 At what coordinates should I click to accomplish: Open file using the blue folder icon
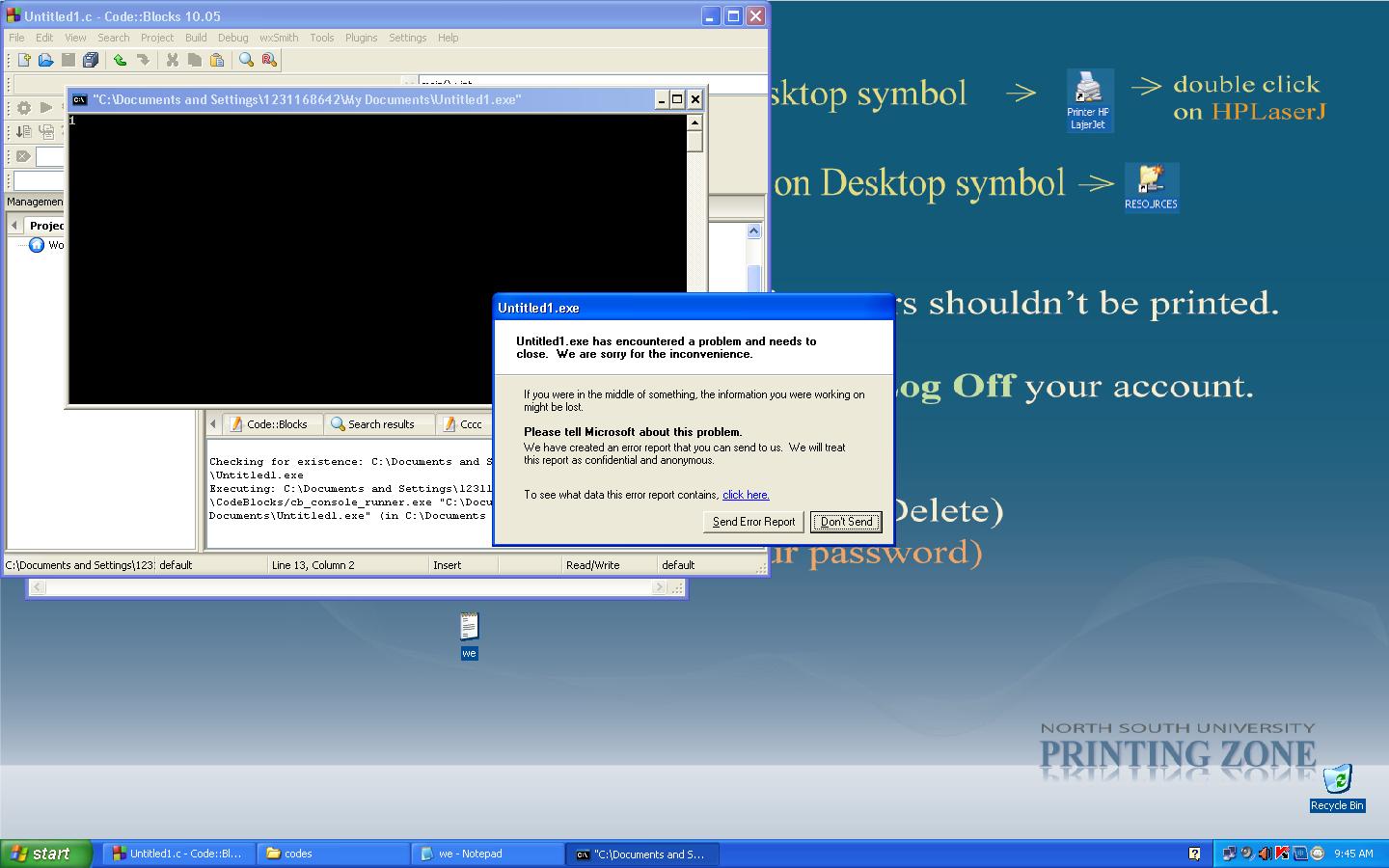(45, 60)
